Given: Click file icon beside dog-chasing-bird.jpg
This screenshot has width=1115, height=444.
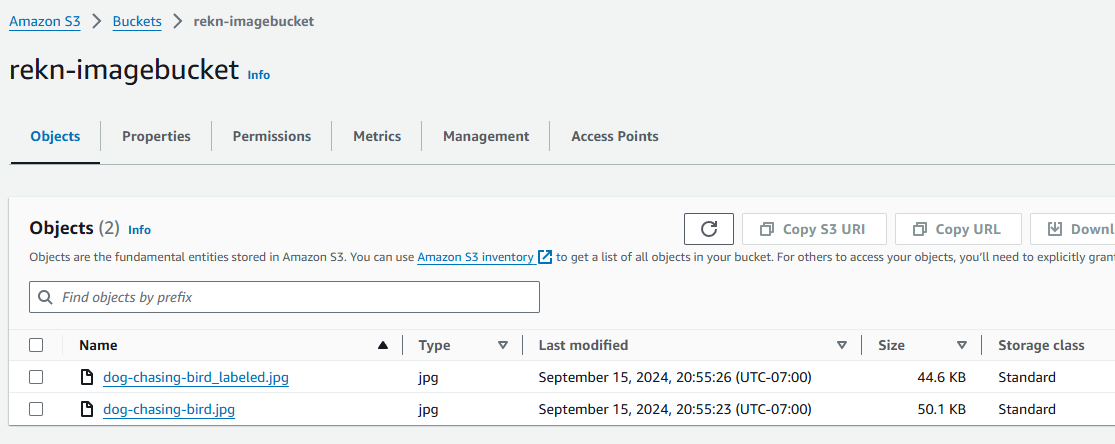Looking at the screenshot, I should click(87, 409).
